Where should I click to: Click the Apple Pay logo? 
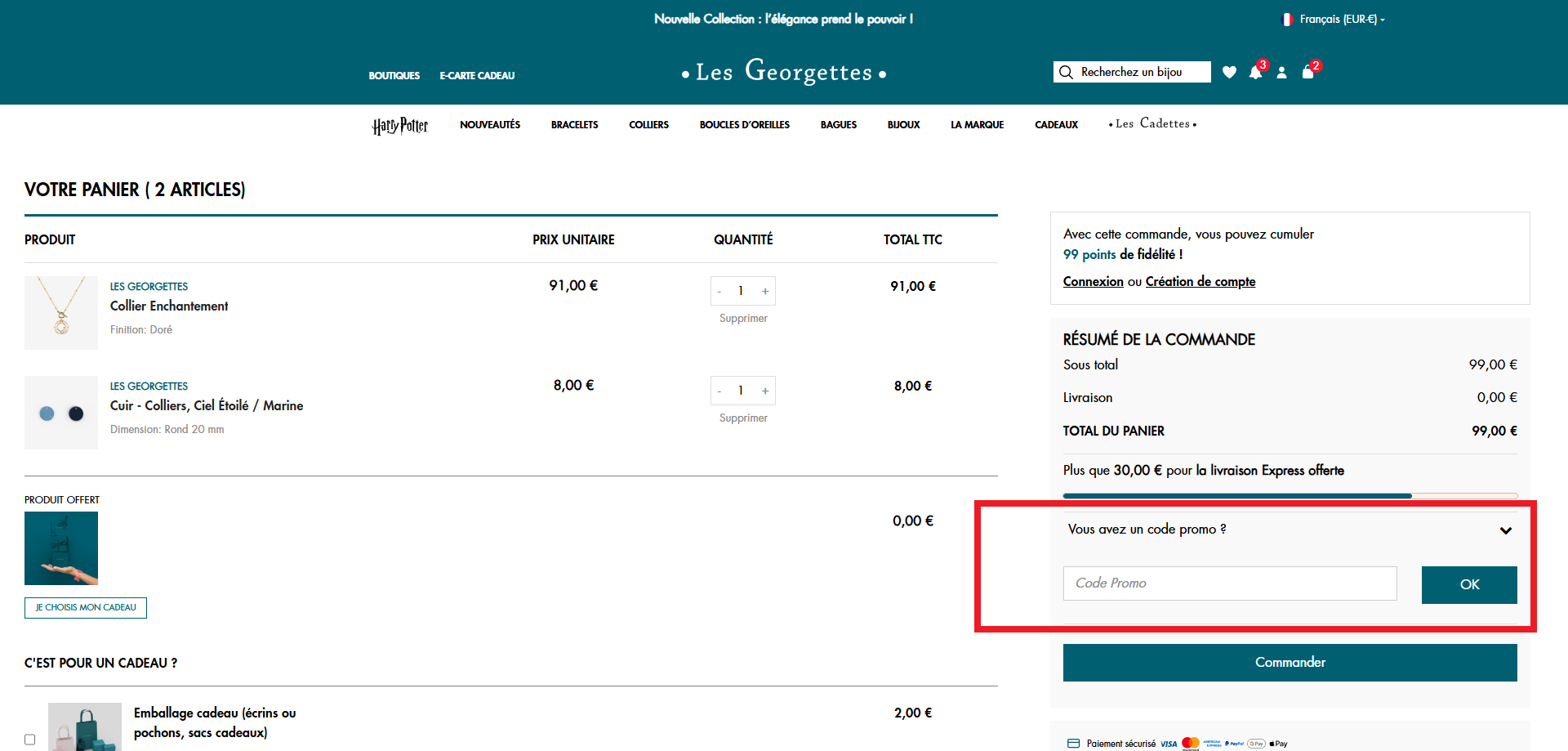(x=1278, y=744)
